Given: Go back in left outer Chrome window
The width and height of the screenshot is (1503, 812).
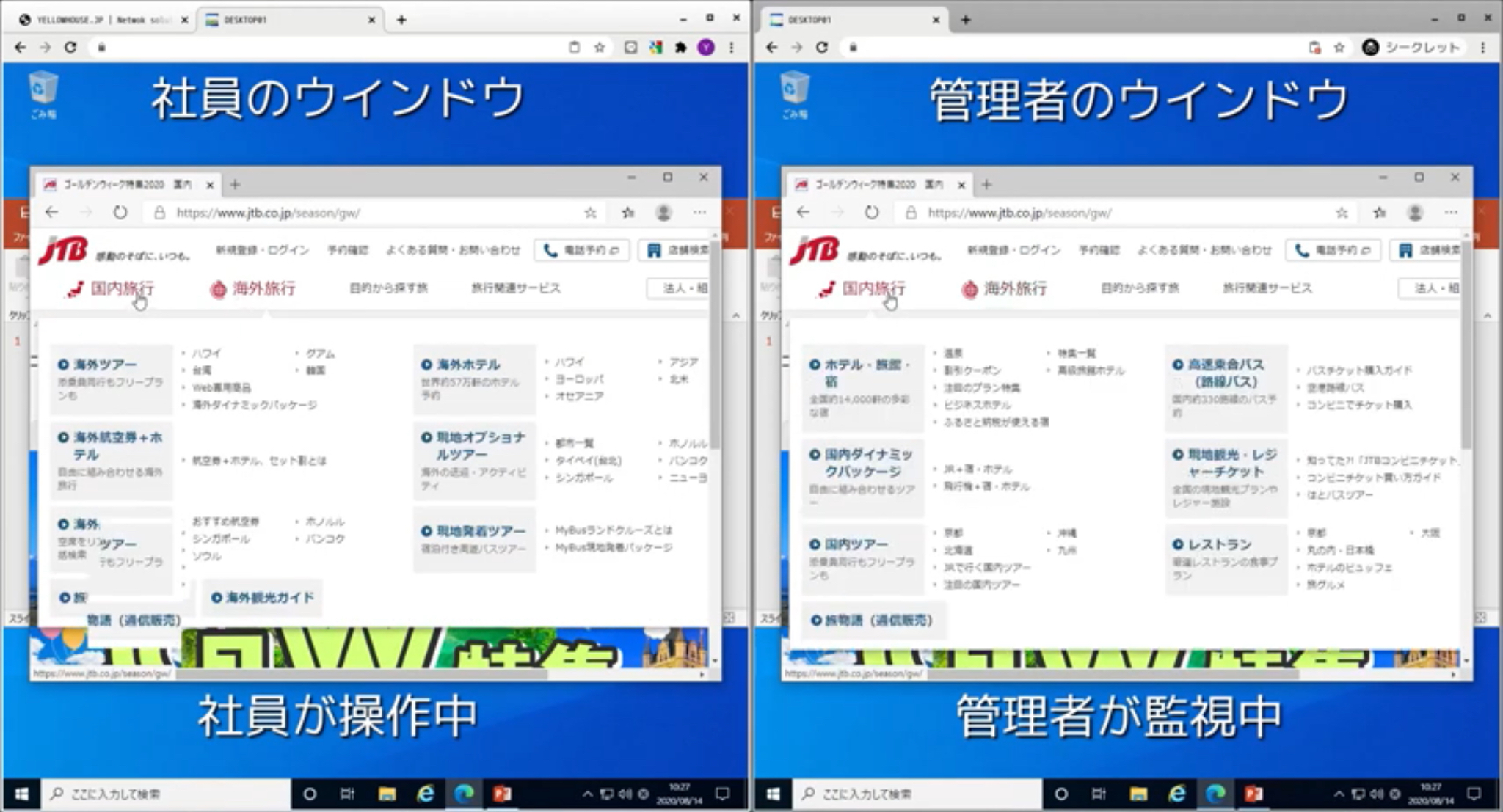Looking at the screenshot, I should click(21, 48).
